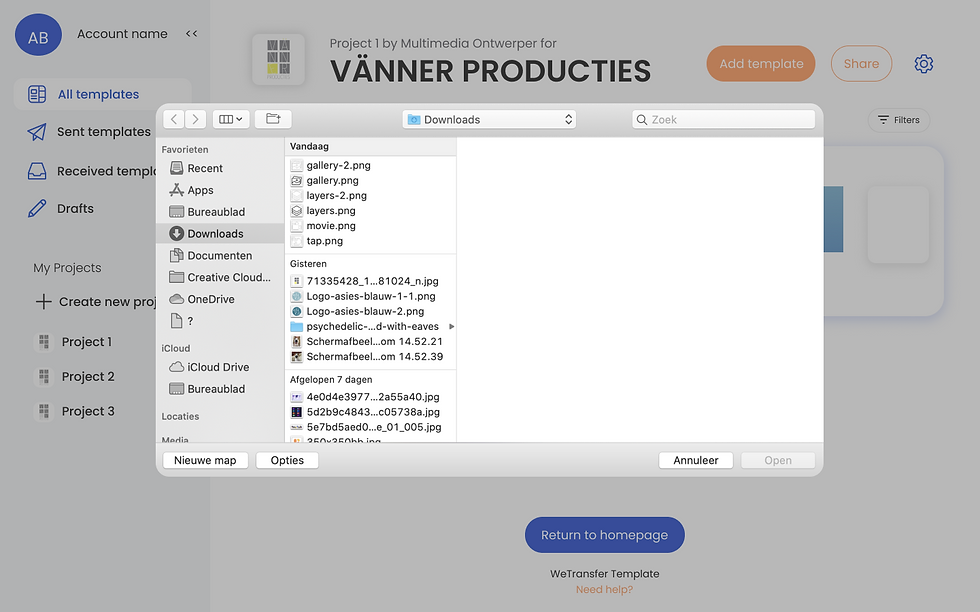Select Project 1 in My Projects
Image resolution: width=980 pixels, height=612 pixels.
(75, 342)
